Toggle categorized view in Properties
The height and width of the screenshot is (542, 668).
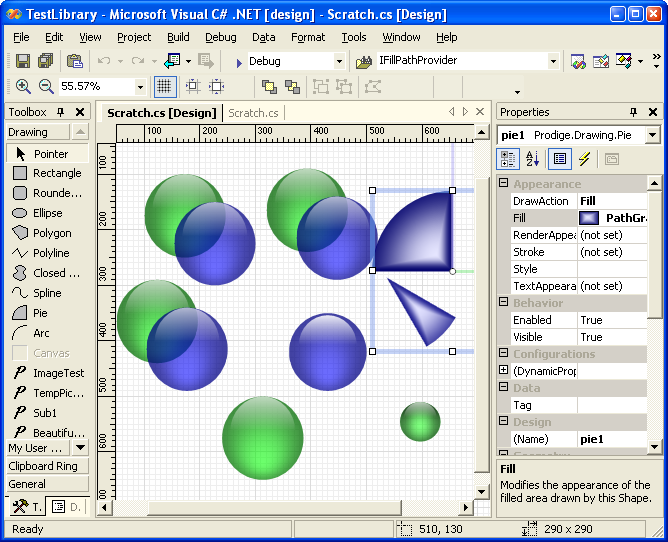coord(508,159)
